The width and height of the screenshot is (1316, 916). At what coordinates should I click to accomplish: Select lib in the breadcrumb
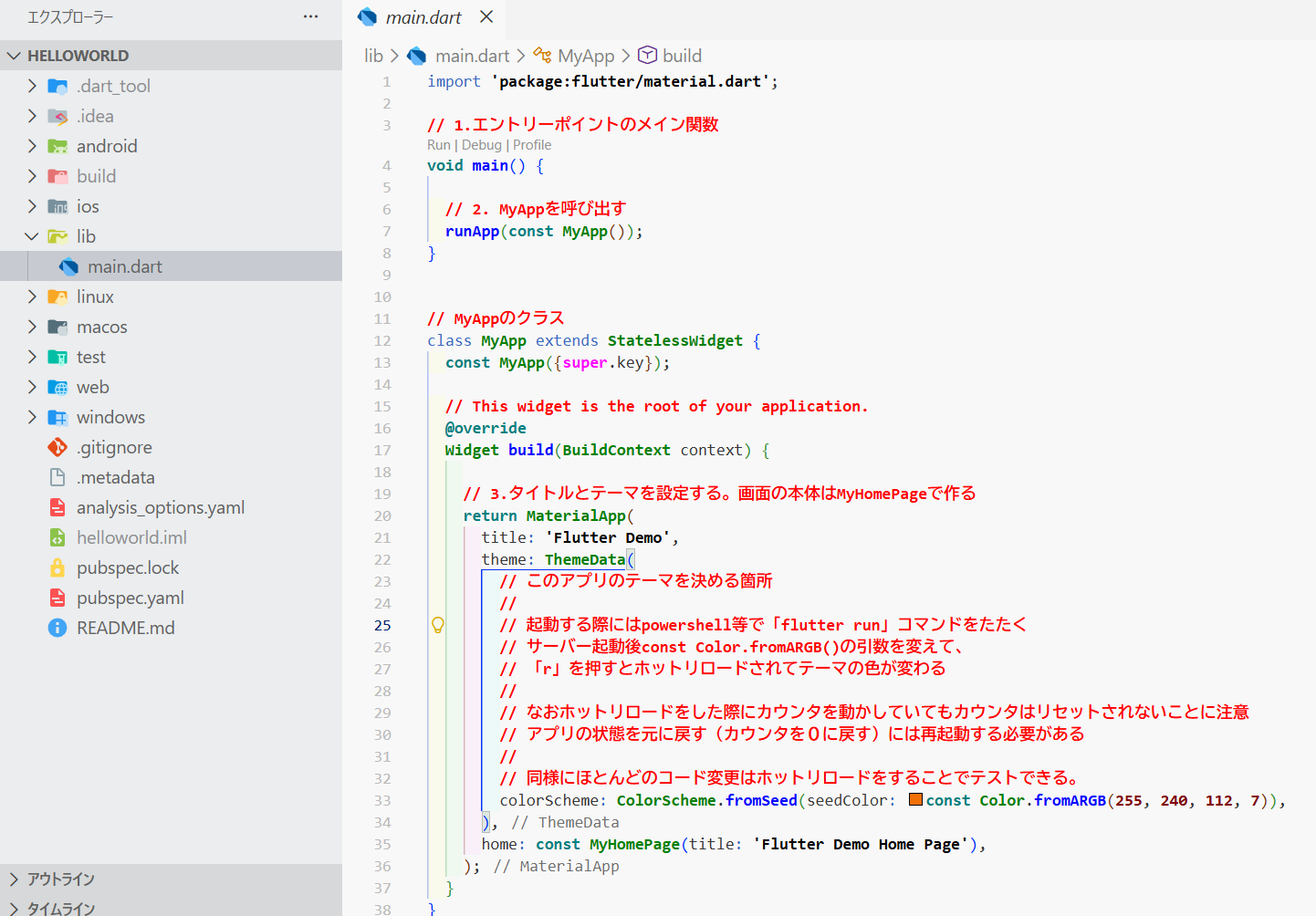(374, 56)
